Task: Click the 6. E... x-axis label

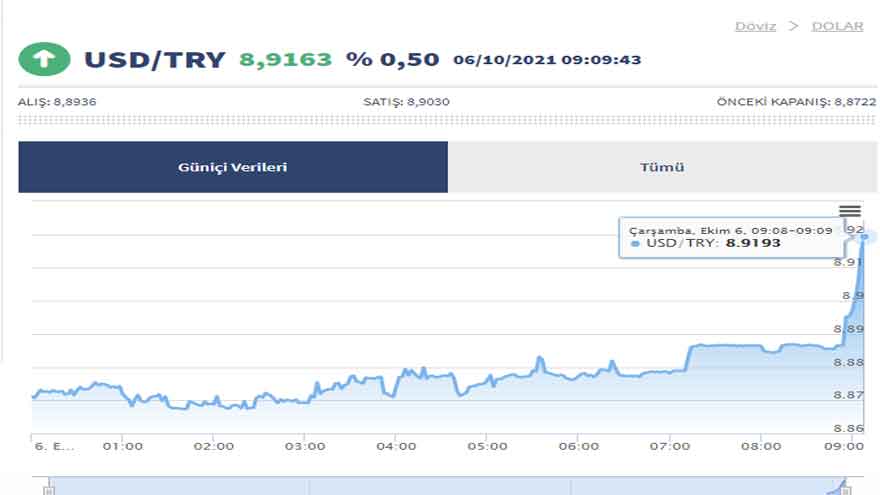Action: [x=54, y=446]
